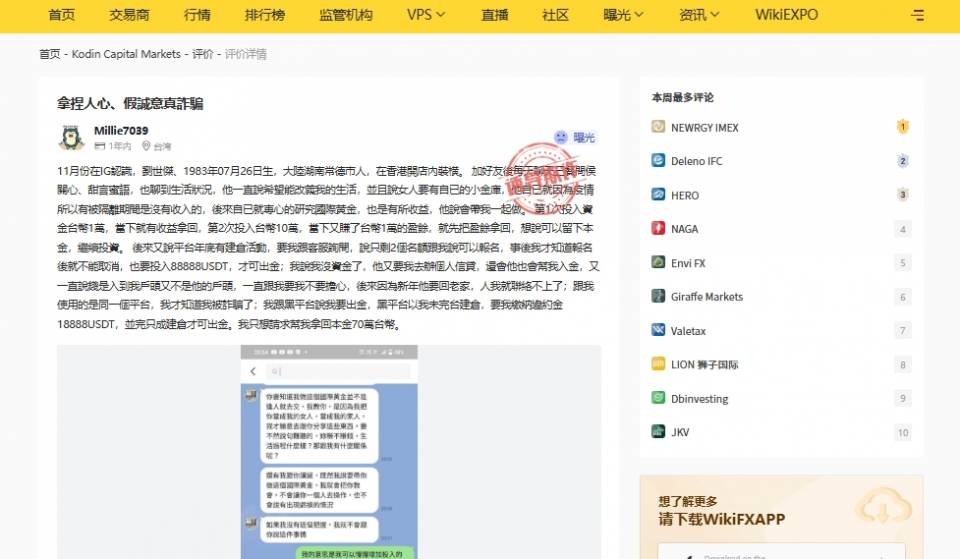Viewport: 960px width, 559px height.
Task: Open the Dbinvesting broker link
Action: tap(700, 399)
